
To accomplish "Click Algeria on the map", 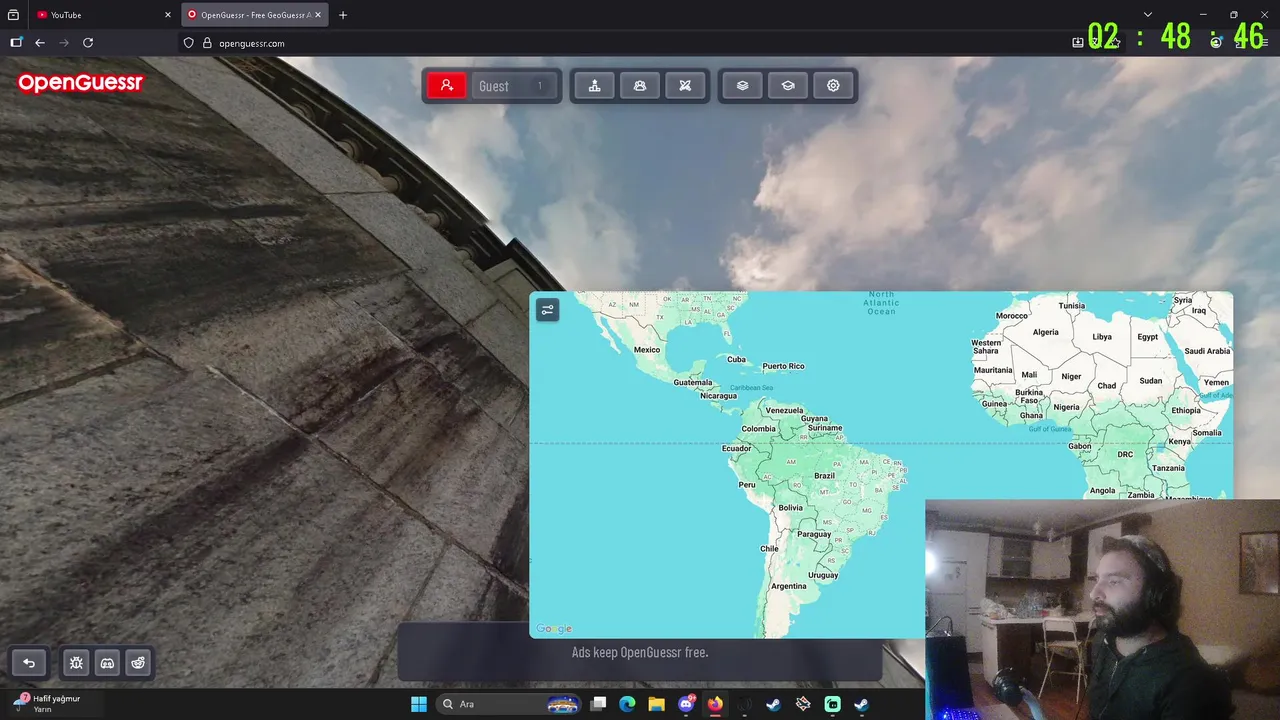I will click(1045, 332).
